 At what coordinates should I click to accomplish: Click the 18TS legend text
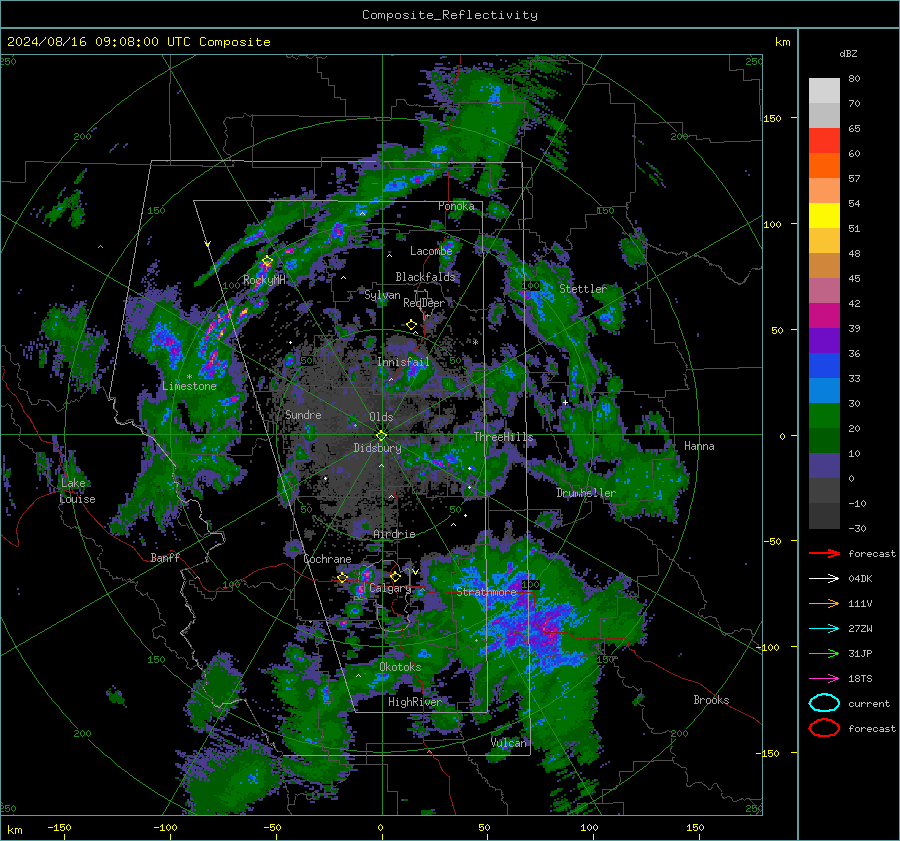860,679
